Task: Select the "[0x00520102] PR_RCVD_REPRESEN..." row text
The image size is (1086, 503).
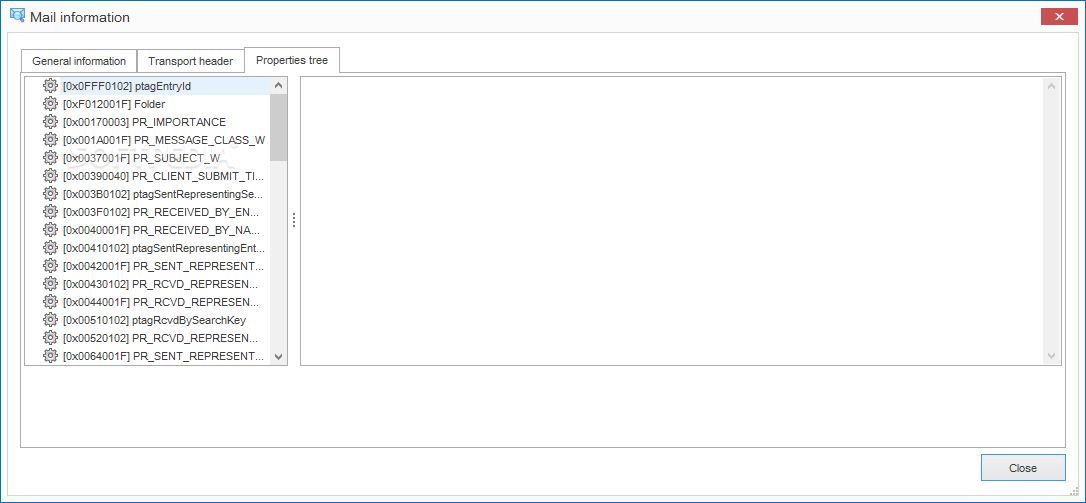Action: (x=161, y=338)
